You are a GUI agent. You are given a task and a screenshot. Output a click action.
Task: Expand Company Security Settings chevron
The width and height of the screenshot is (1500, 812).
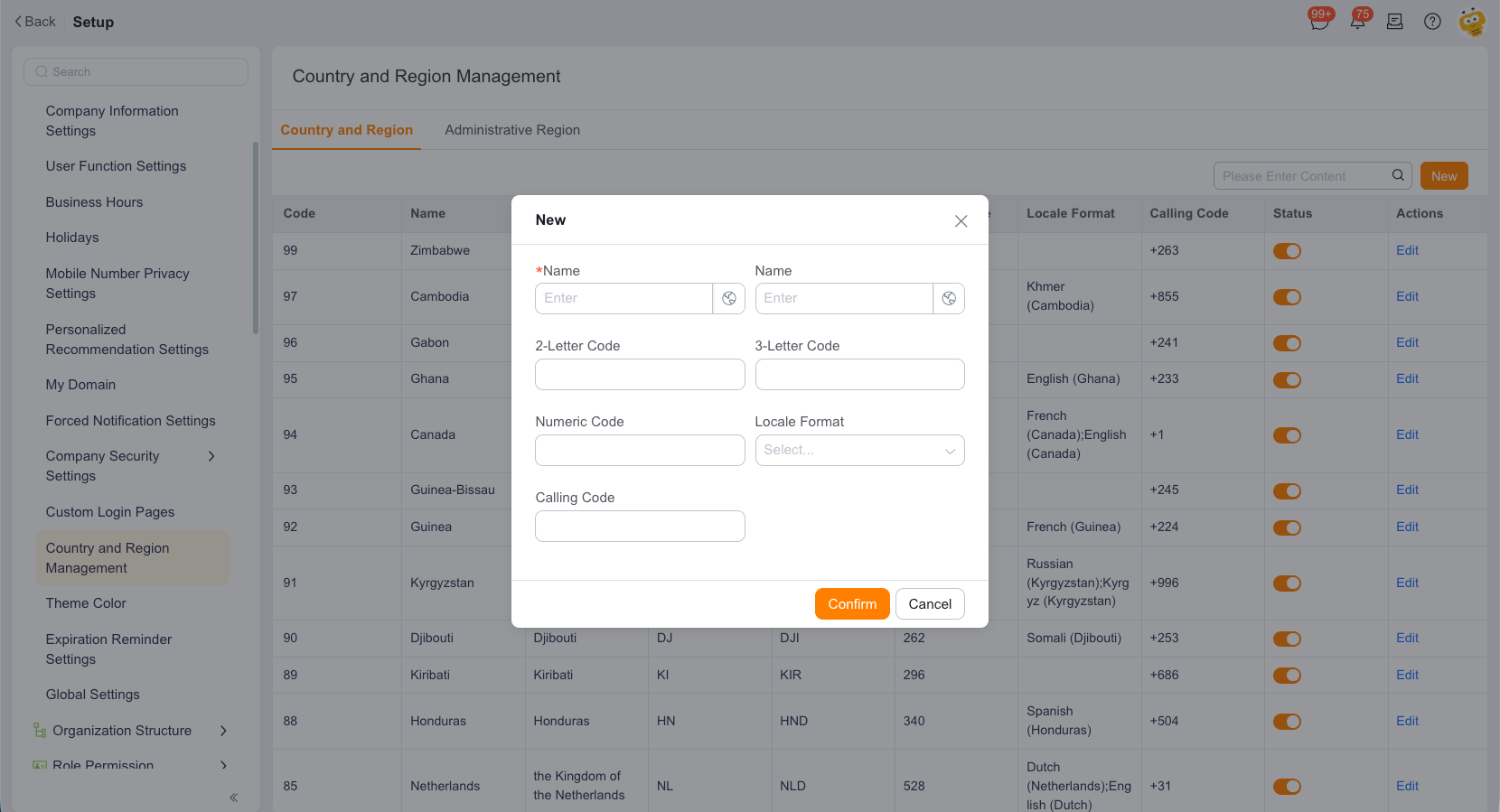pos(211,456)
